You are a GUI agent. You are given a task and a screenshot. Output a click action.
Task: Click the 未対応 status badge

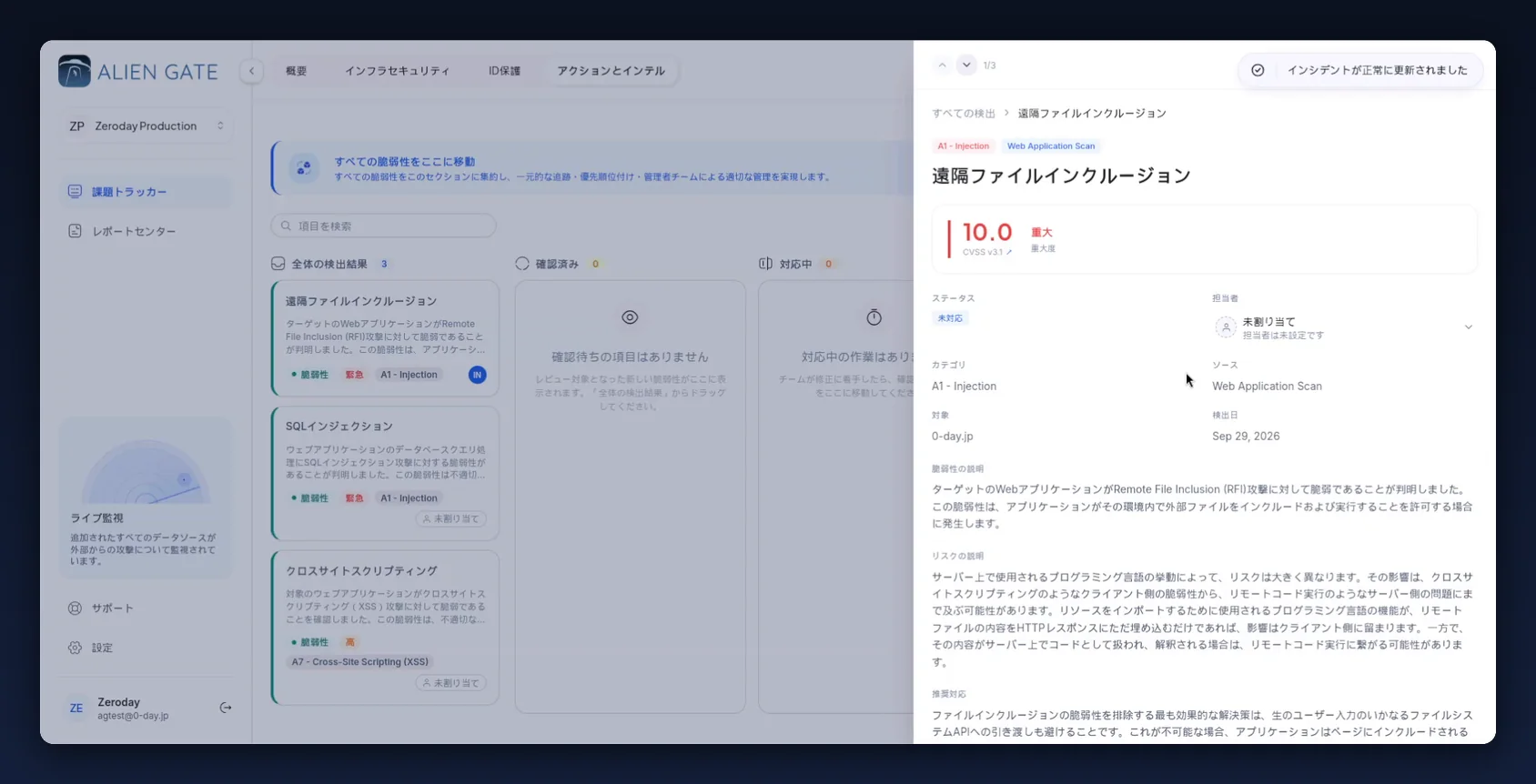coord(950,318)
